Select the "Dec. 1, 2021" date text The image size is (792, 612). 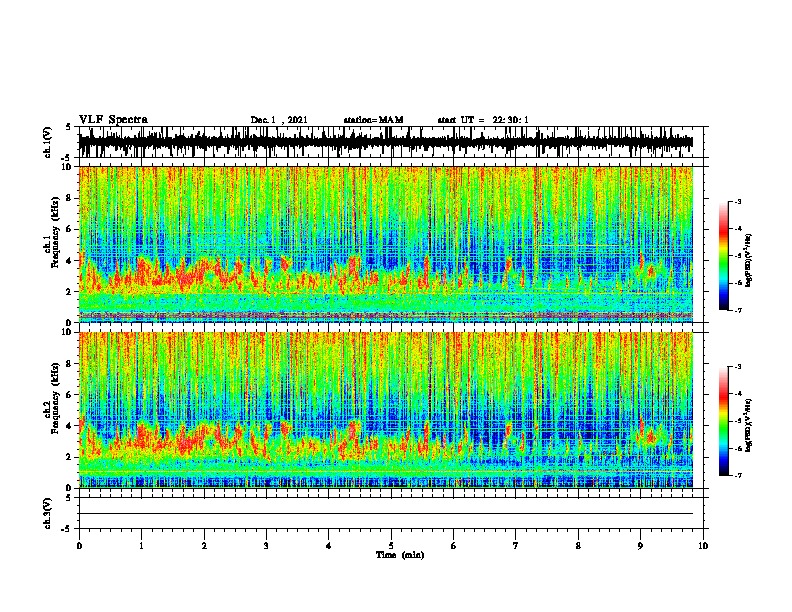[x=279, y=120]
